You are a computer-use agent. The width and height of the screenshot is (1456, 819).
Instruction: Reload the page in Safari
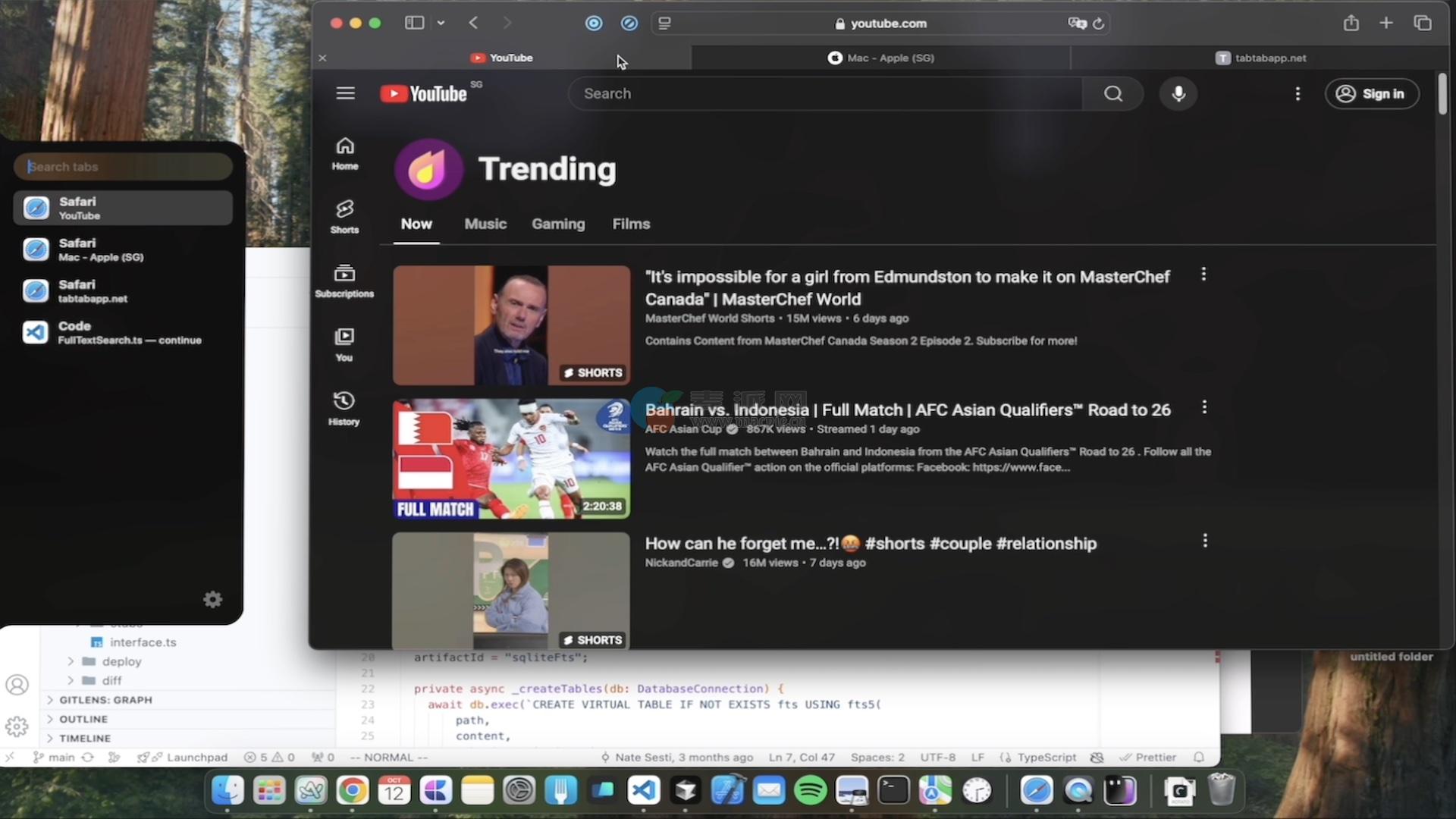(1098, 24)
